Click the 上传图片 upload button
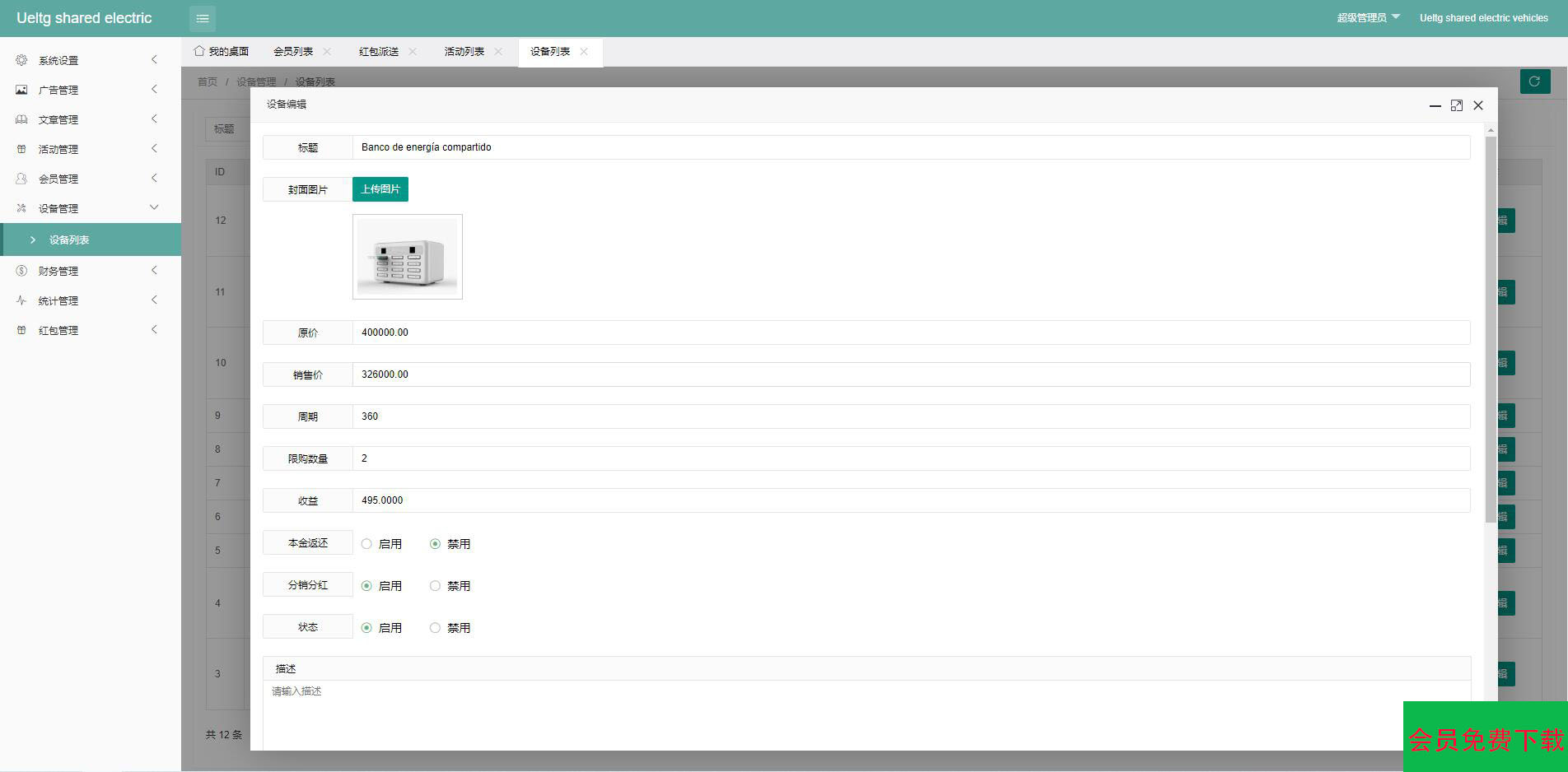 tap(380, 189)
